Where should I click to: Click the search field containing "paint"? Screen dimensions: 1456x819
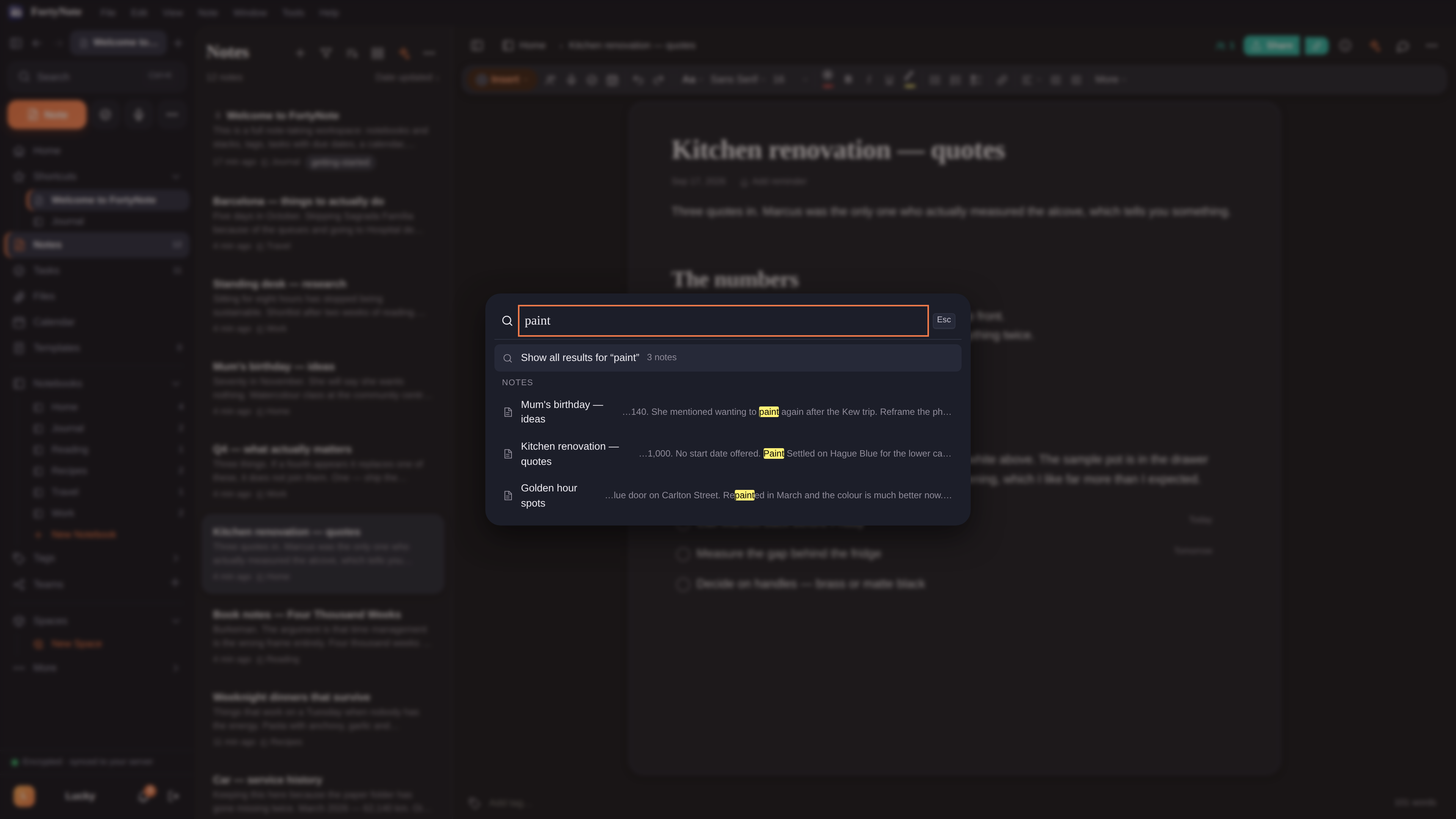[x=723, y=320]
